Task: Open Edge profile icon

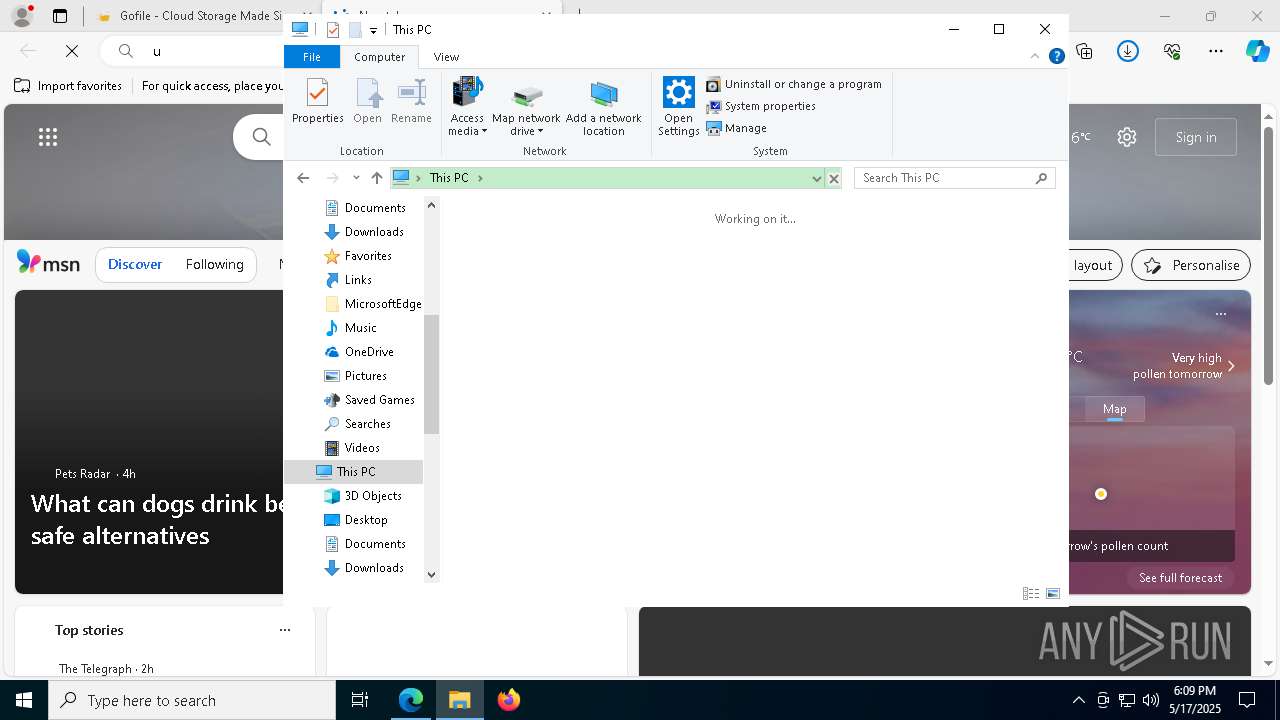Action: click(21, 16)
